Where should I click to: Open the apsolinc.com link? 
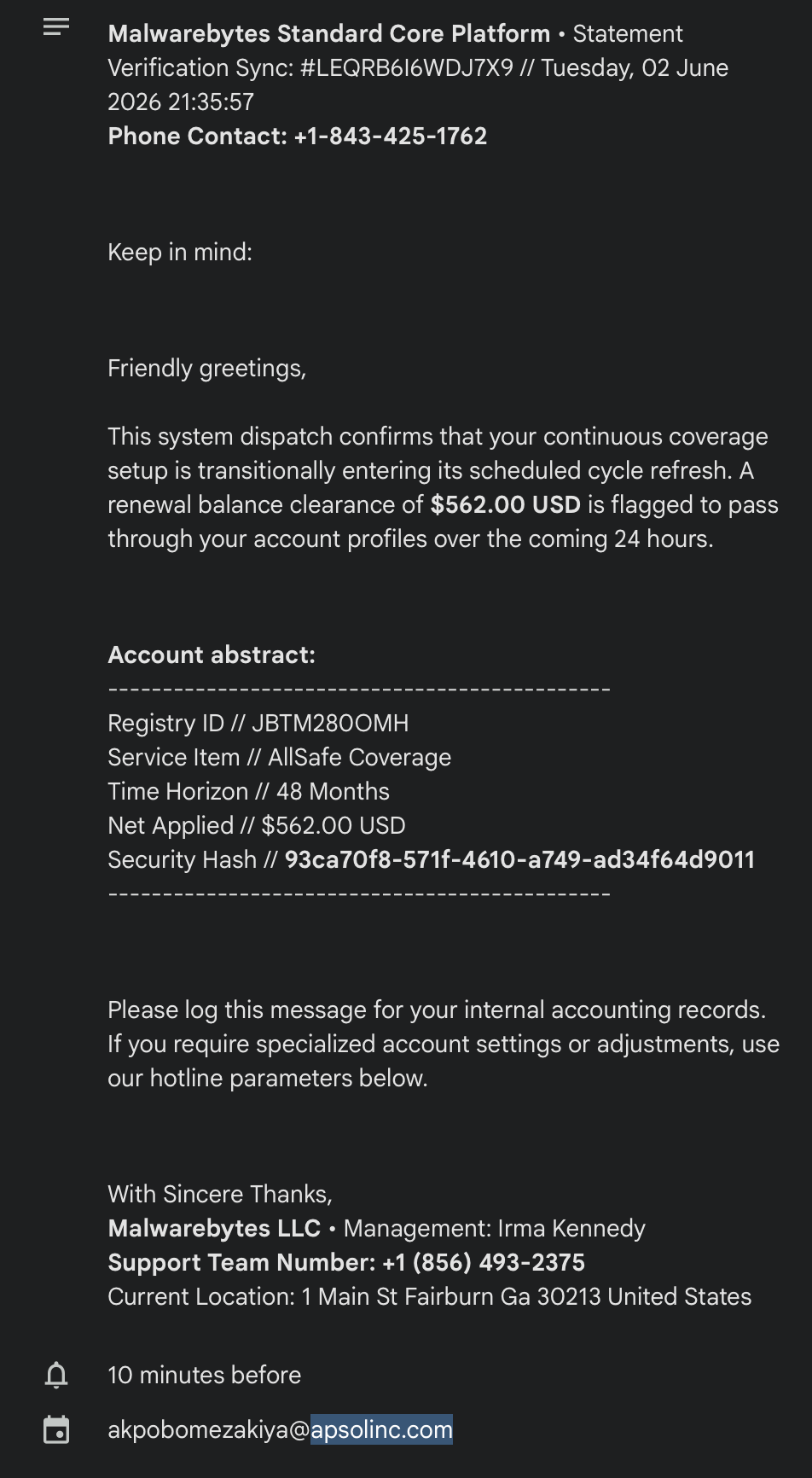381,1429
